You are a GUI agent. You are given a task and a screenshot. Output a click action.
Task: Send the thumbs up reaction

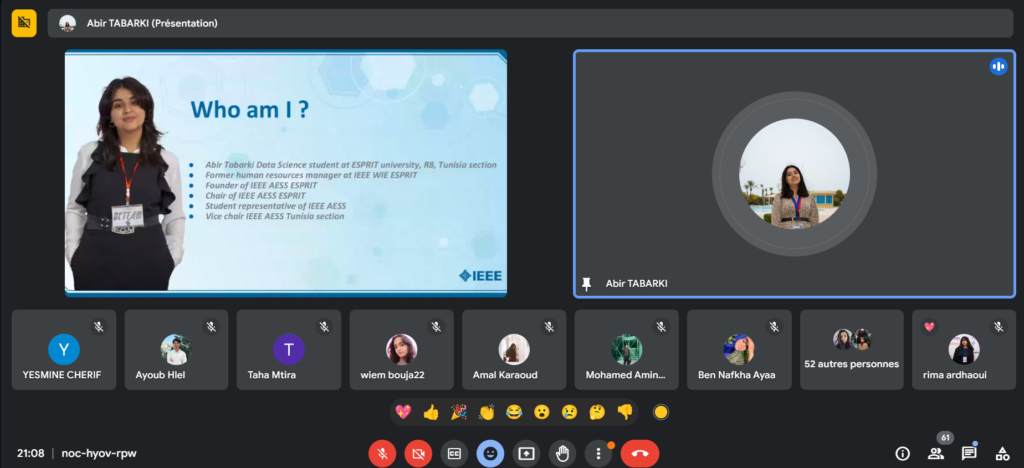pos(431,412)
